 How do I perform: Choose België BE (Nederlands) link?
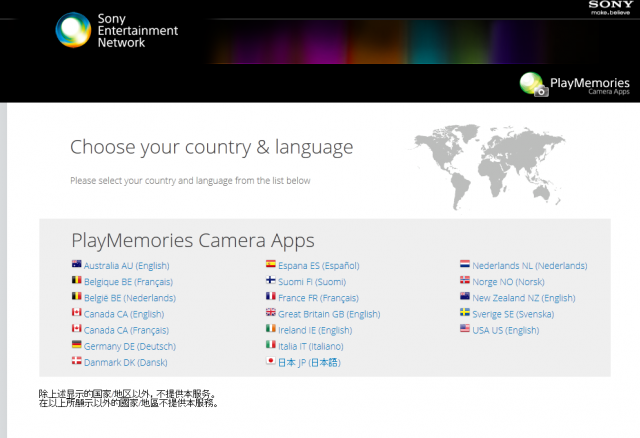coord(130,298)
